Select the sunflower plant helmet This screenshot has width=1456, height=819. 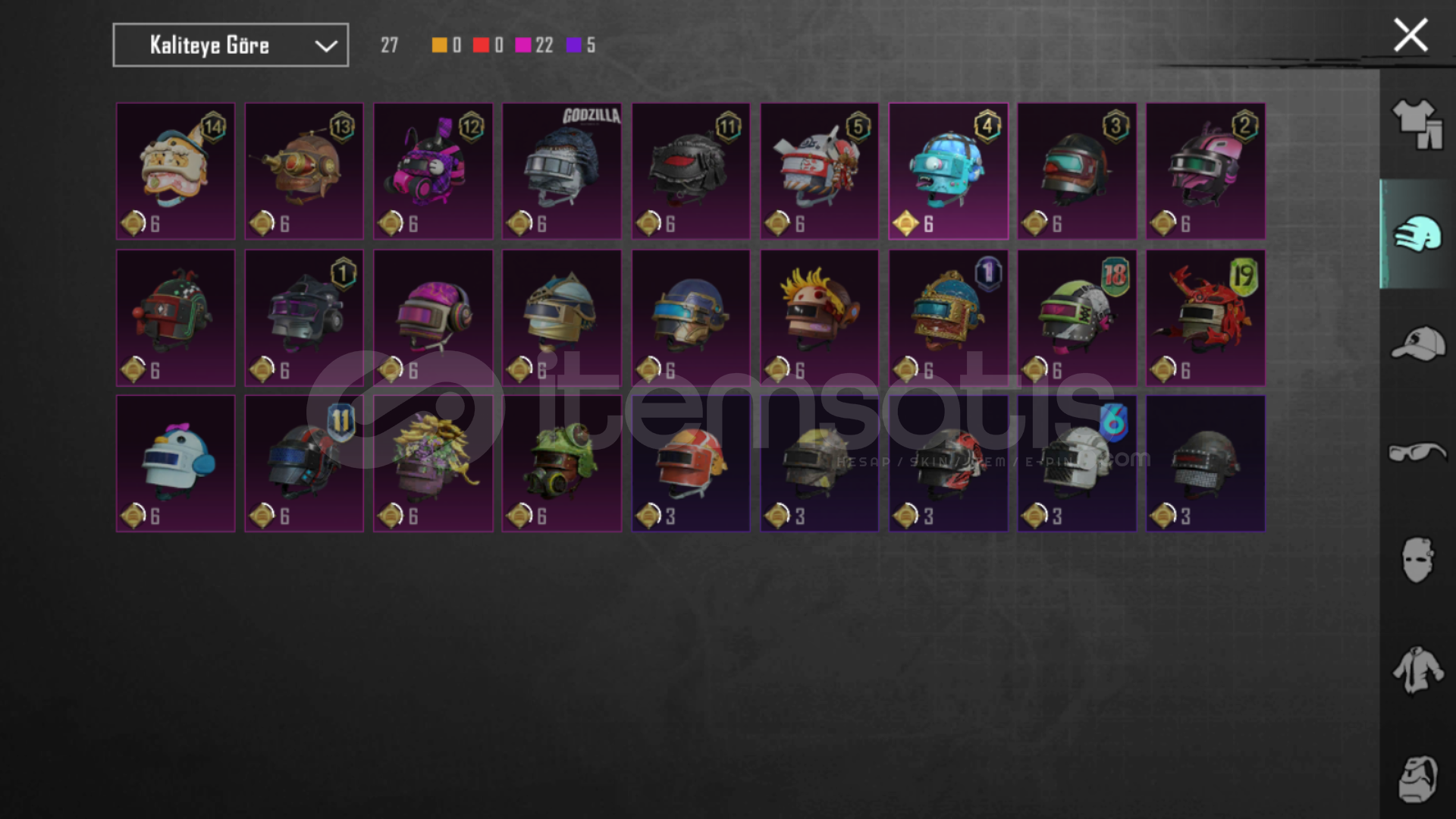[433, 463]
